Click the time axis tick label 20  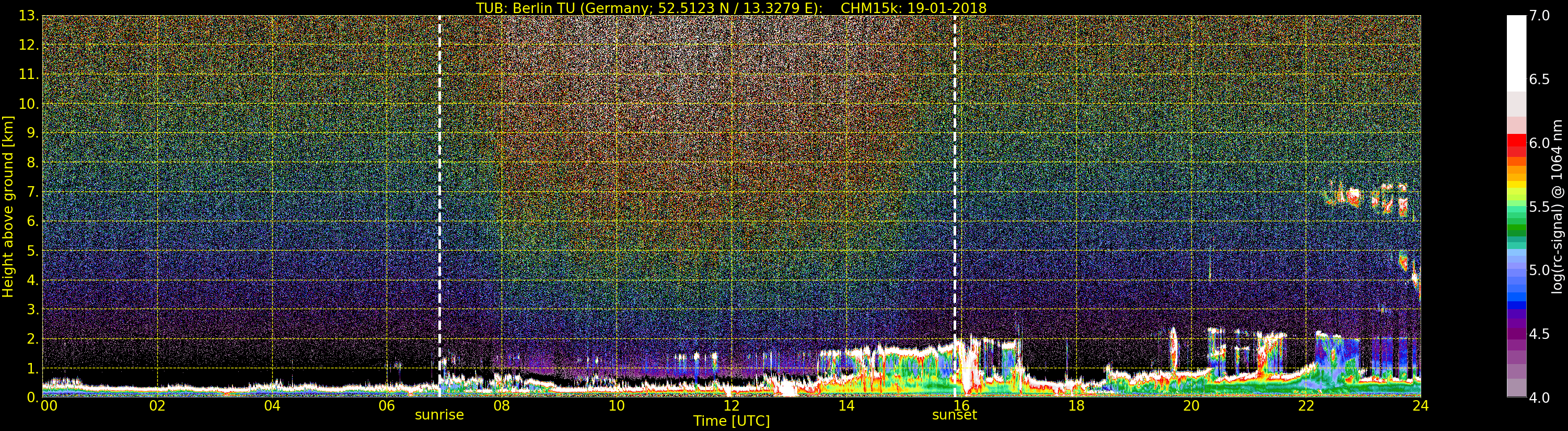pyautogui.click(x=1191, y=405)
